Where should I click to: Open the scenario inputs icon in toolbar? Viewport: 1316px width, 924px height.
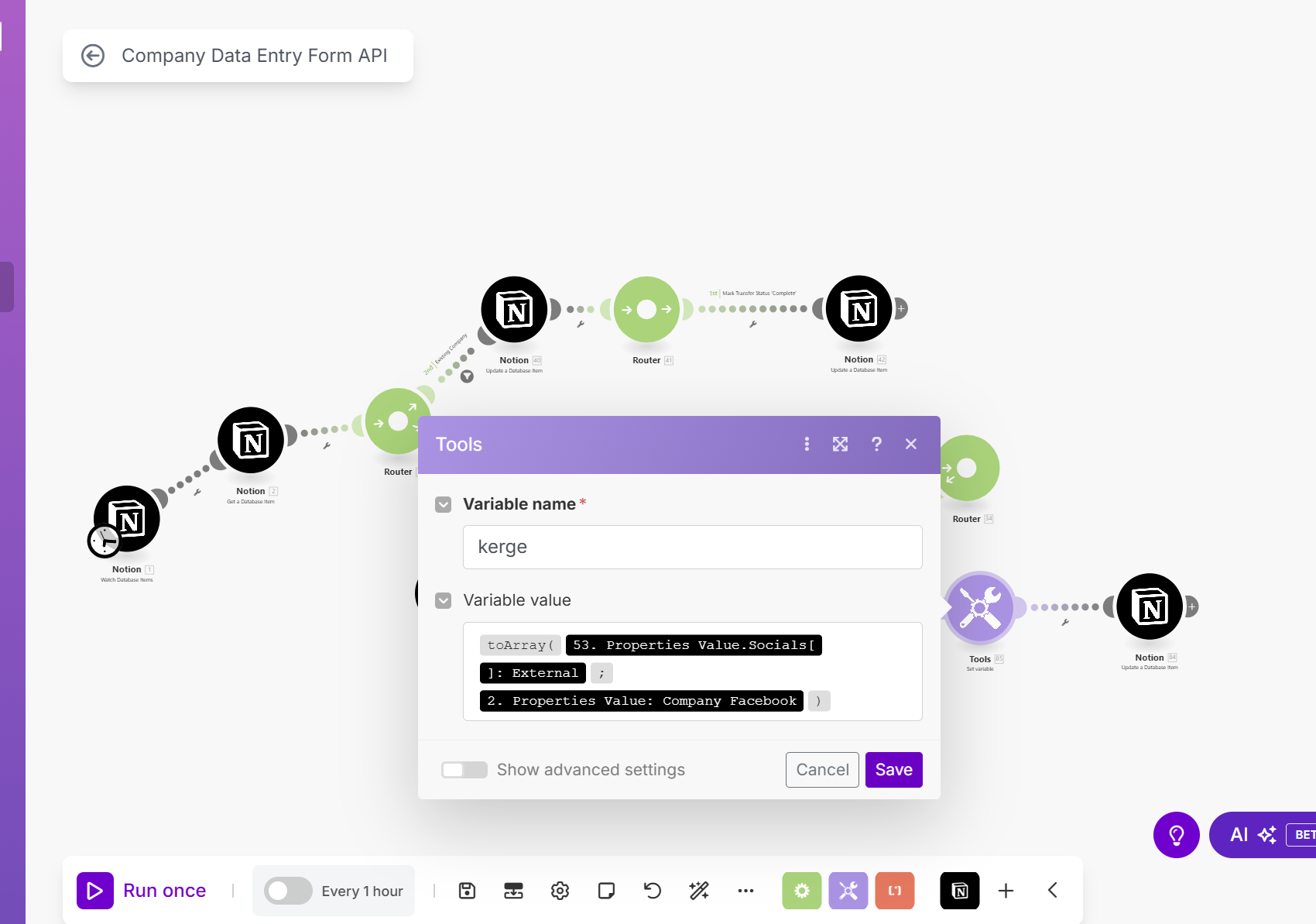pos(513,891)
